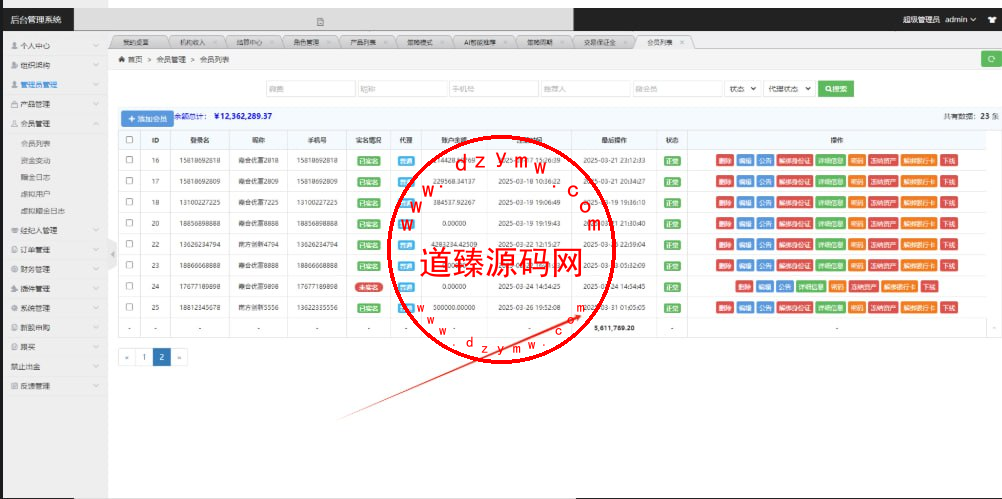Click the 新股申购 icon in sidebar
Screen dimensions: 1002x499
click(x=15, y=328)
